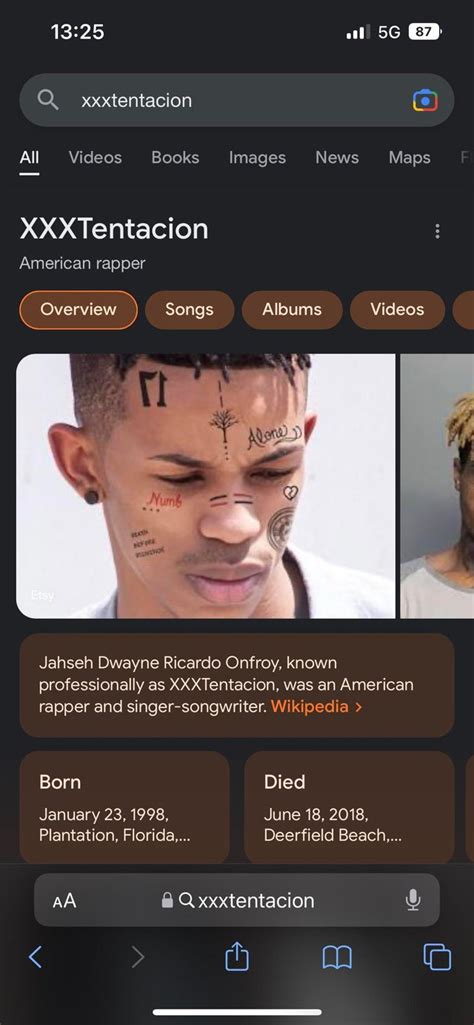
Task: Show open tabs with tabs icon
Action: [x=437, y=957]
